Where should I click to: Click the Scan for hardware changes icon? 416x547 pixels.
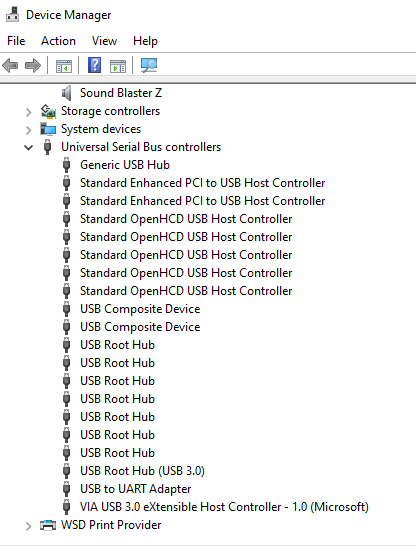149,65
